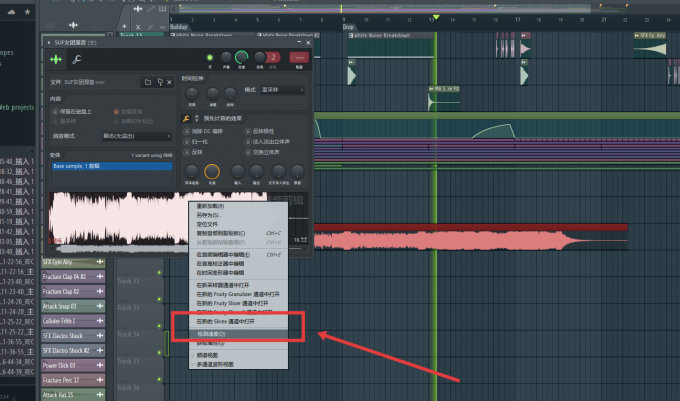Screen dimensions: 680x401
Task: Toggle swap stereo option
Action: coord(248,152)
